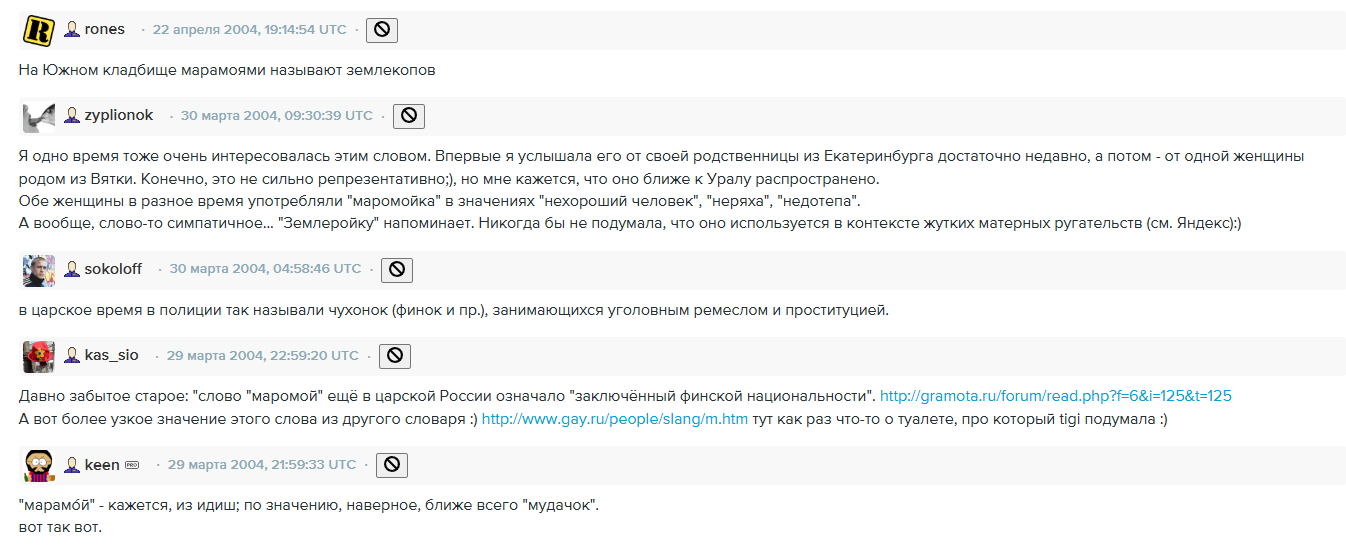Click the user icon before rones
This screenshot has height=546, width=1346.
click(72, 30)
